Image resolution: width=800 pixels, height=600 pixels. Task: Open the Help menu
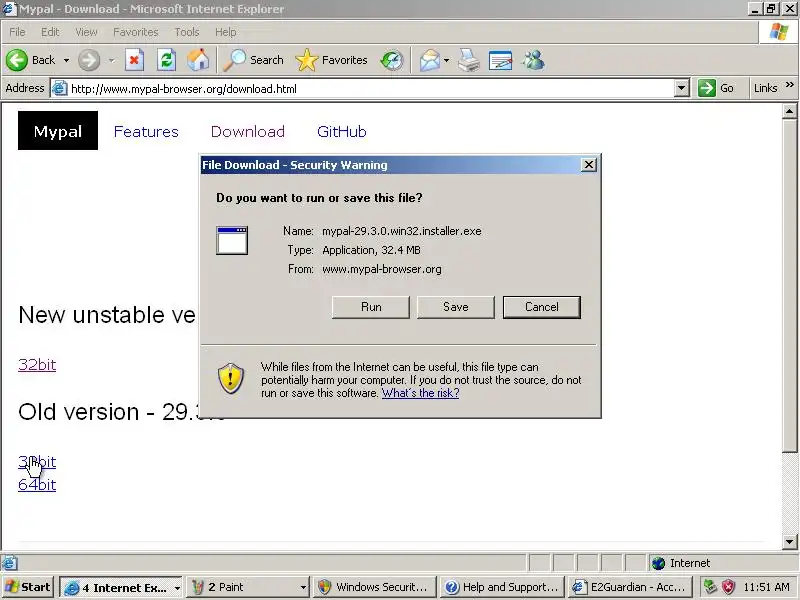click(x=226, y=32)
